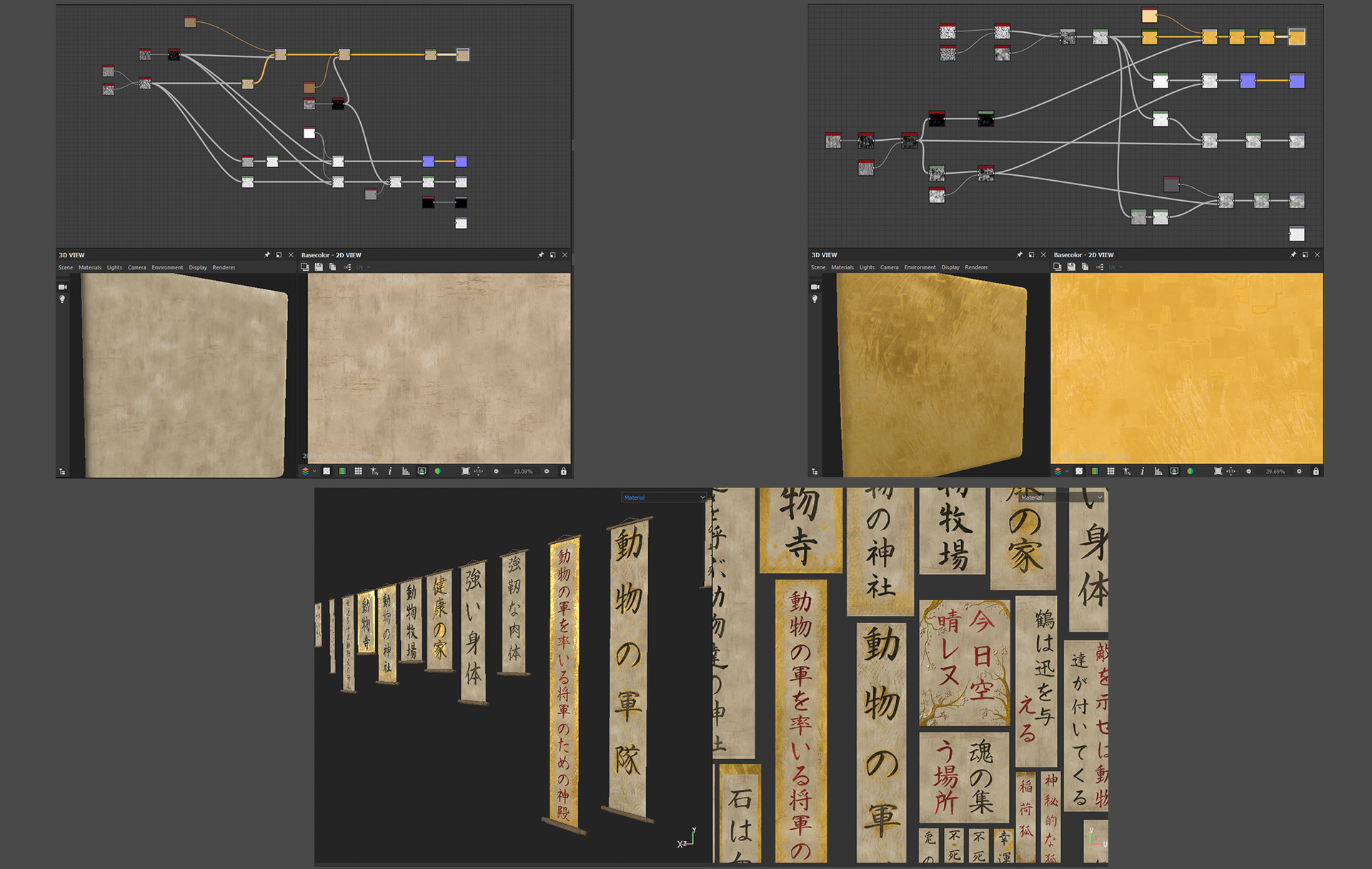Image resolution: width=1372 pixels, height=869 pixels.
Task: Toggle color gradient display in paper 2D view
Action: (x=342, y=472)
